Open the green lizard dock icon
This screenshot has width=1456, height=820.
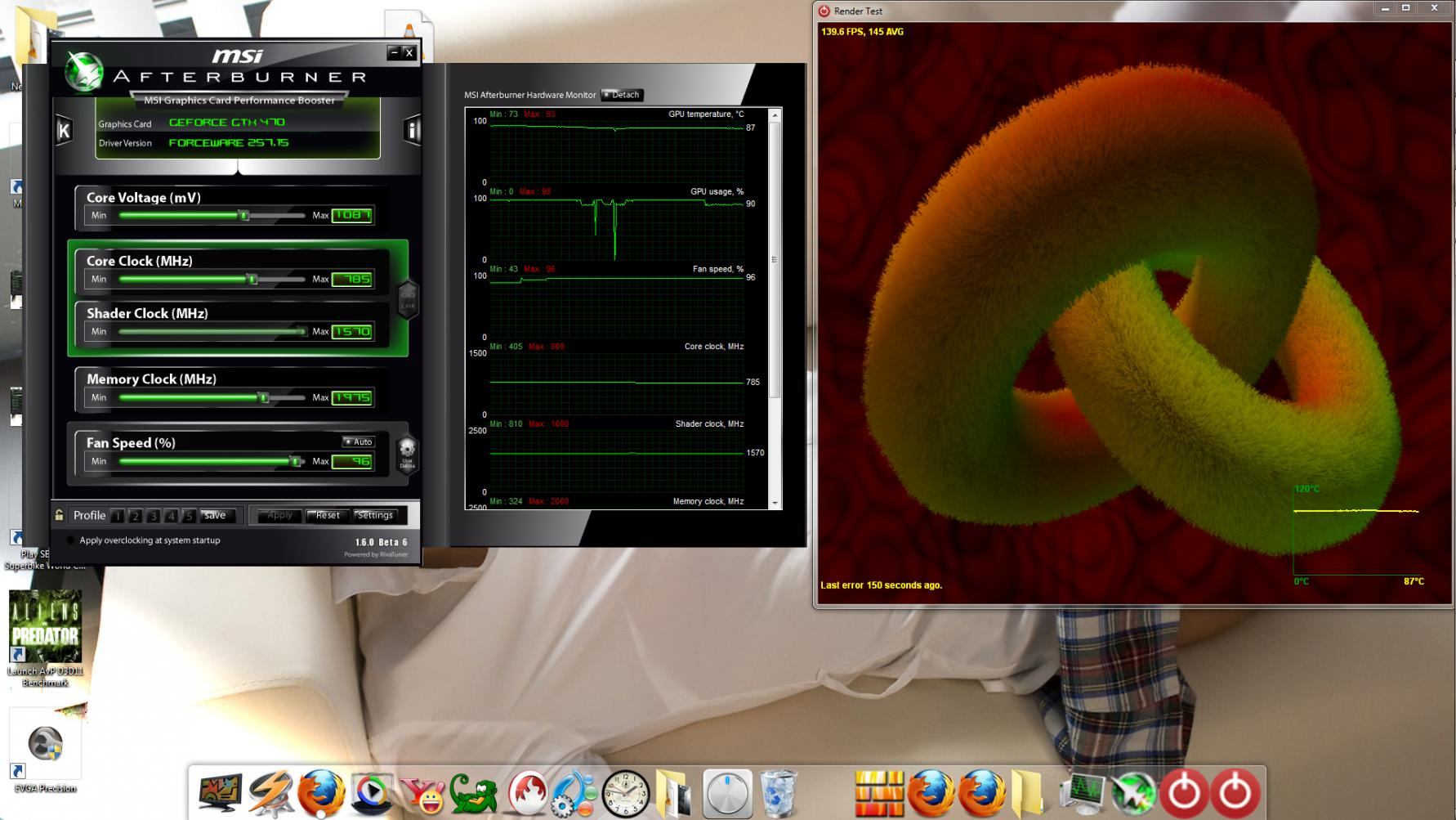[x=473, y=793]
